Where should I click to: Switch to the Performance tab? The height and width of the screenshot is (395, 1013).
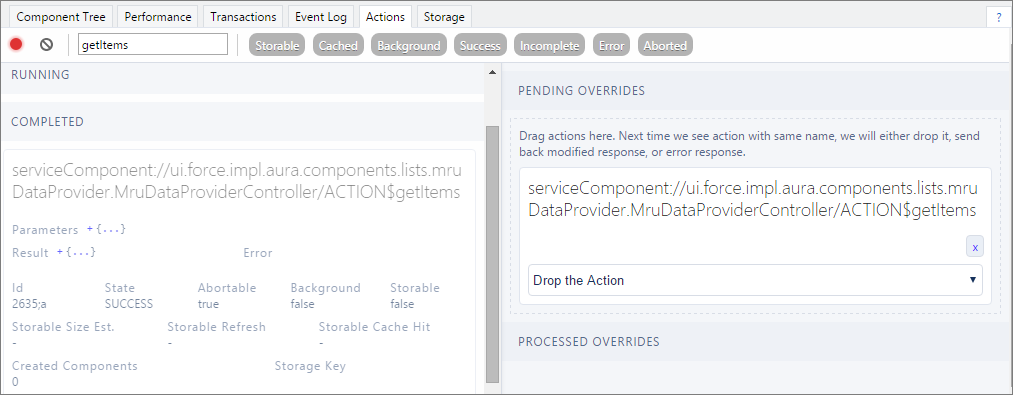[x=158, y=17]
